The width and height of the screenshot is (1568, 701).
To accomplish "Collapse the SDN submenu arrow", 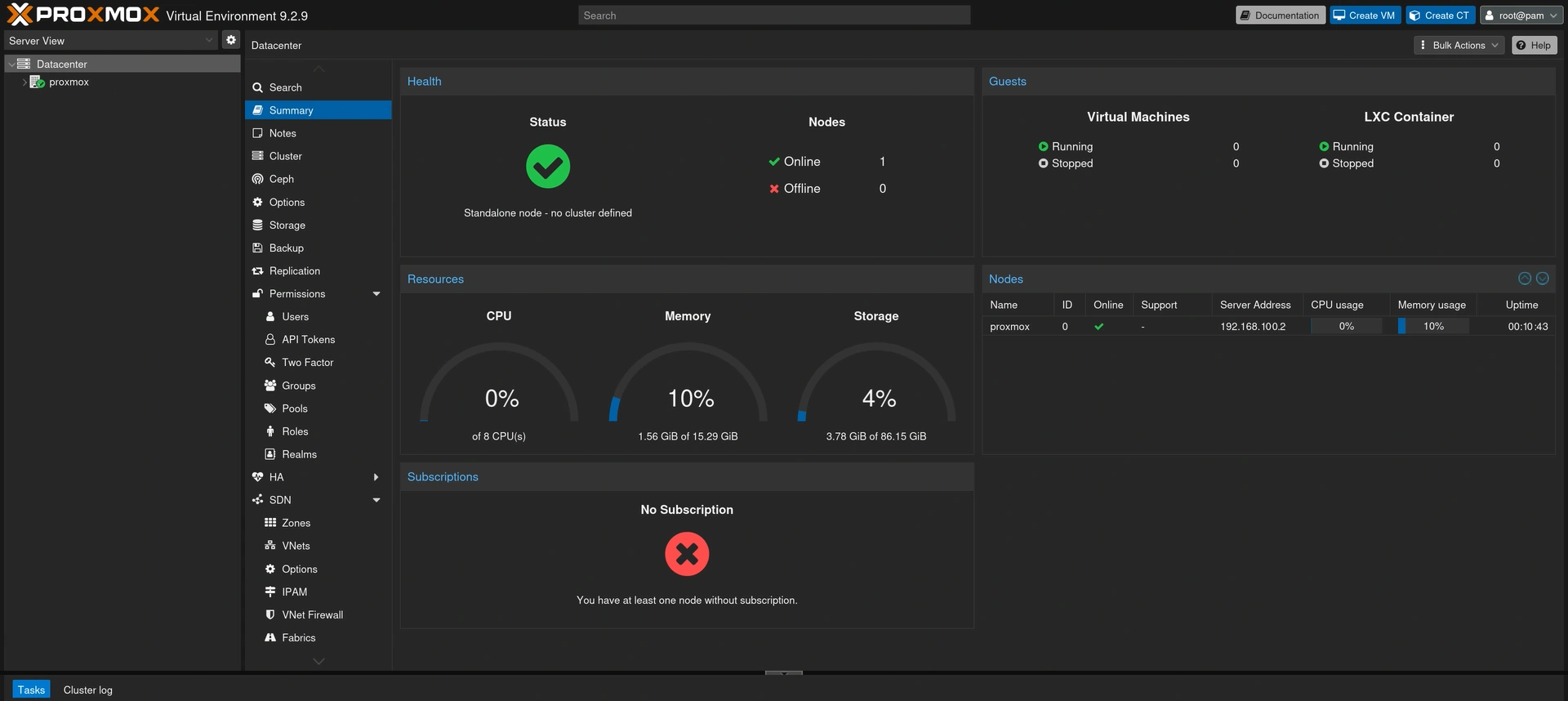I will click(x=376, y=499).
